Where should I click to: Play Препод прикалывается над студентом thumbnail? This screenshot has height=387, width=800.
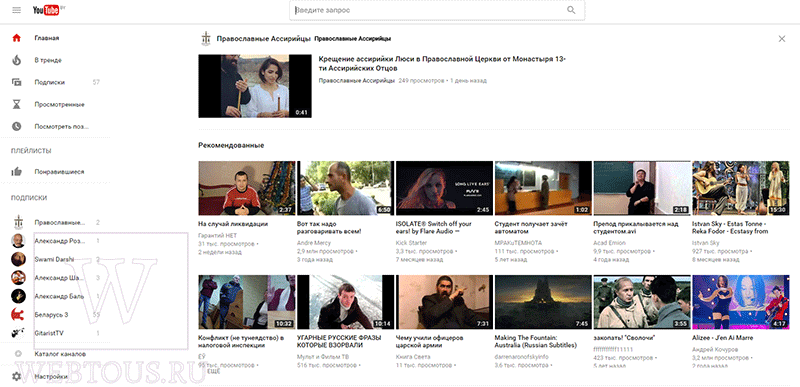[642, 188]
